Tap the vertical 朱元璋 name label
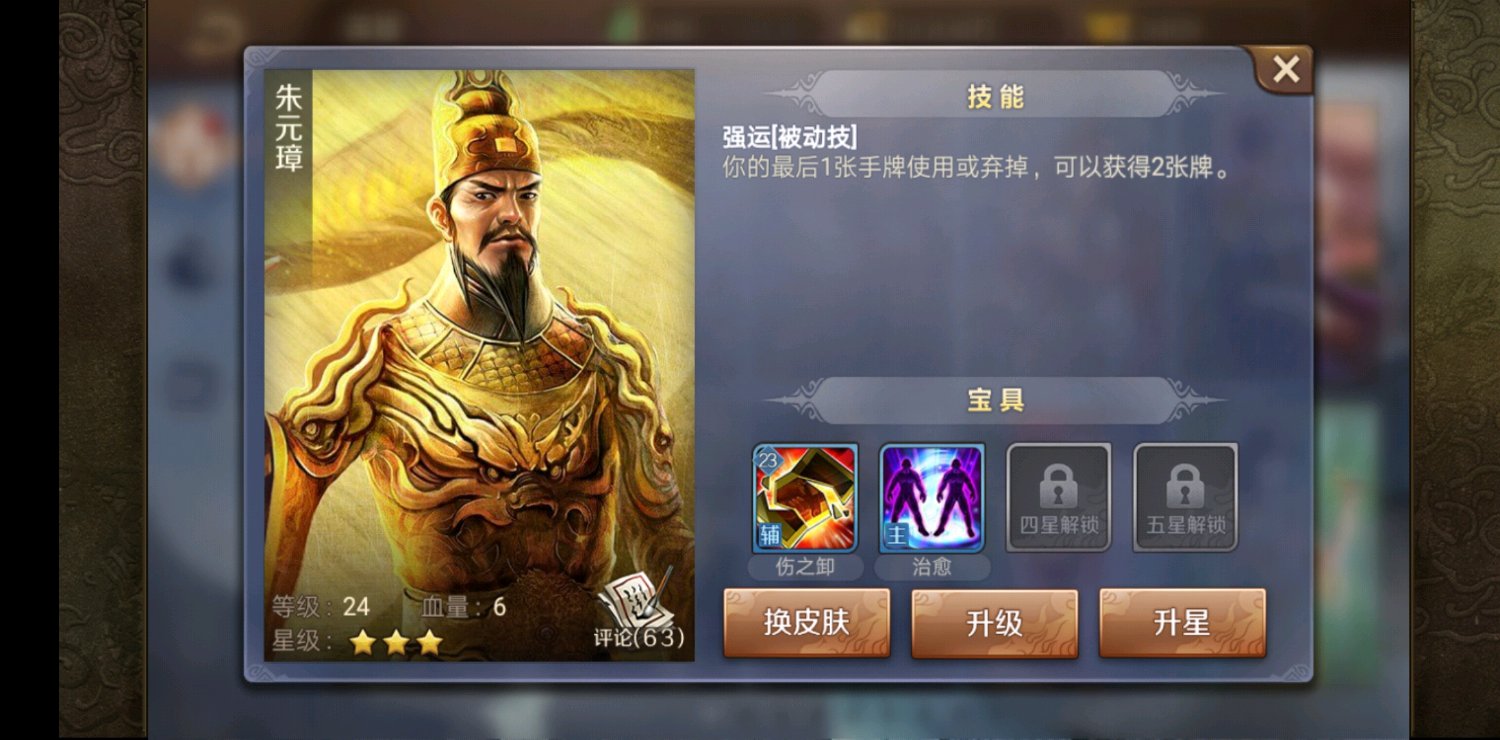 [289, 128]
